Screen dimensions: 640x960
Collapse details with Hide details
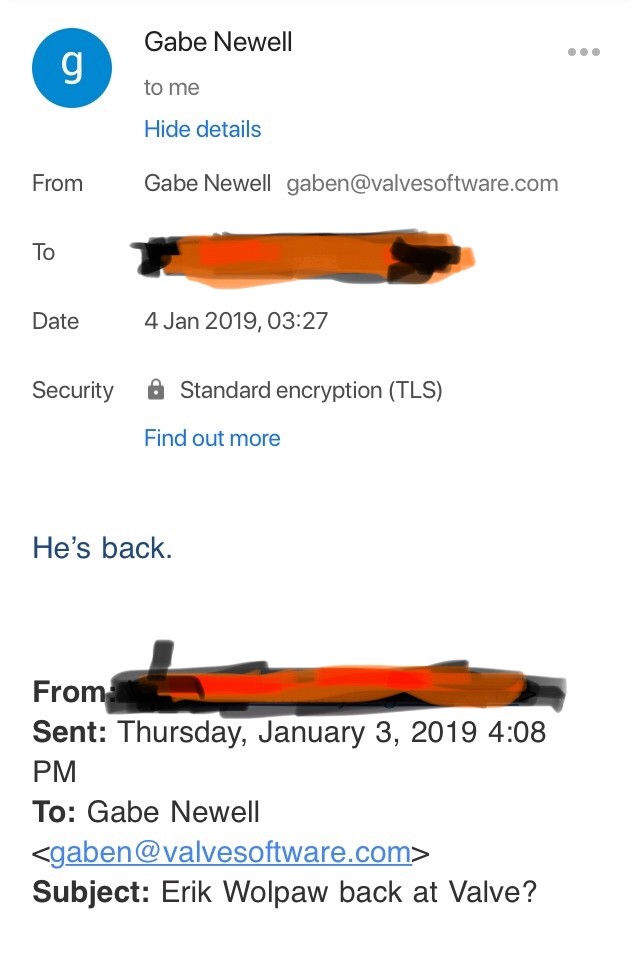(x=202, y=129)
